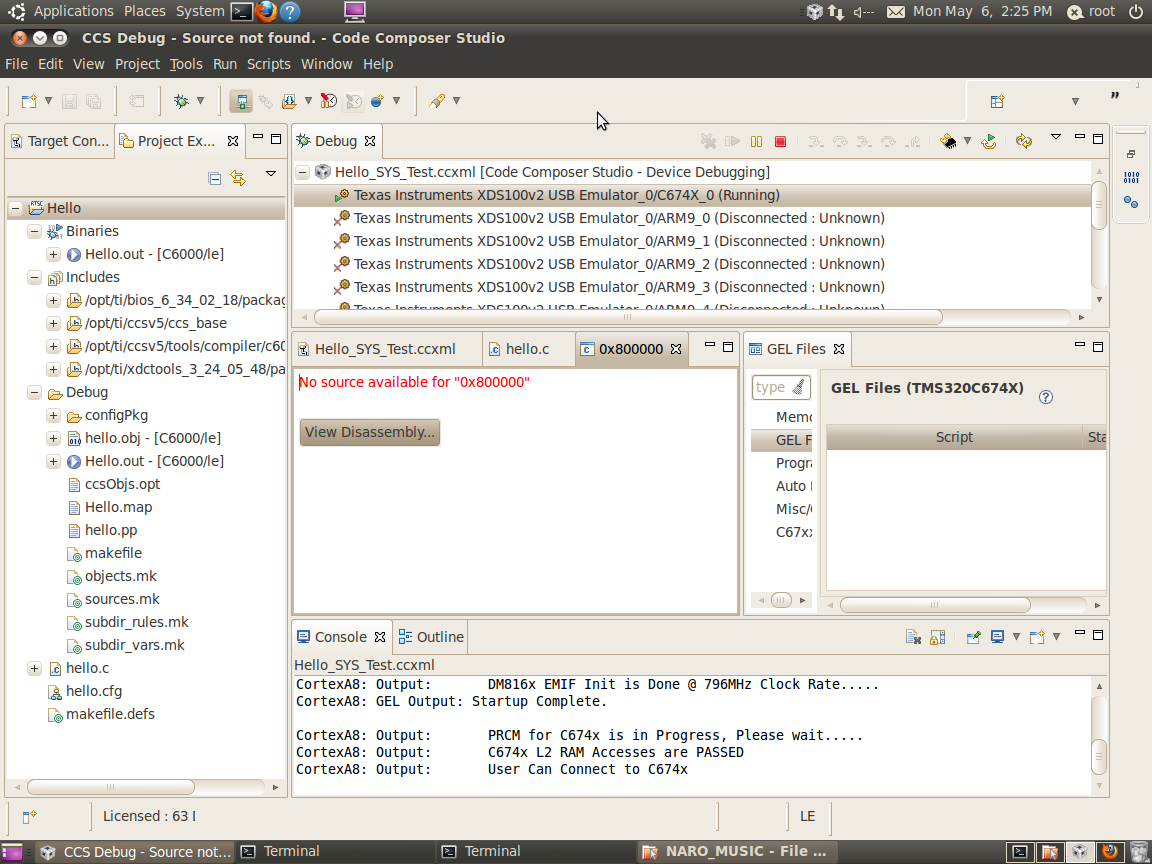Toggle Pin Console icon
Viewport: 1152px width, 864px height.
coord(973,637)
